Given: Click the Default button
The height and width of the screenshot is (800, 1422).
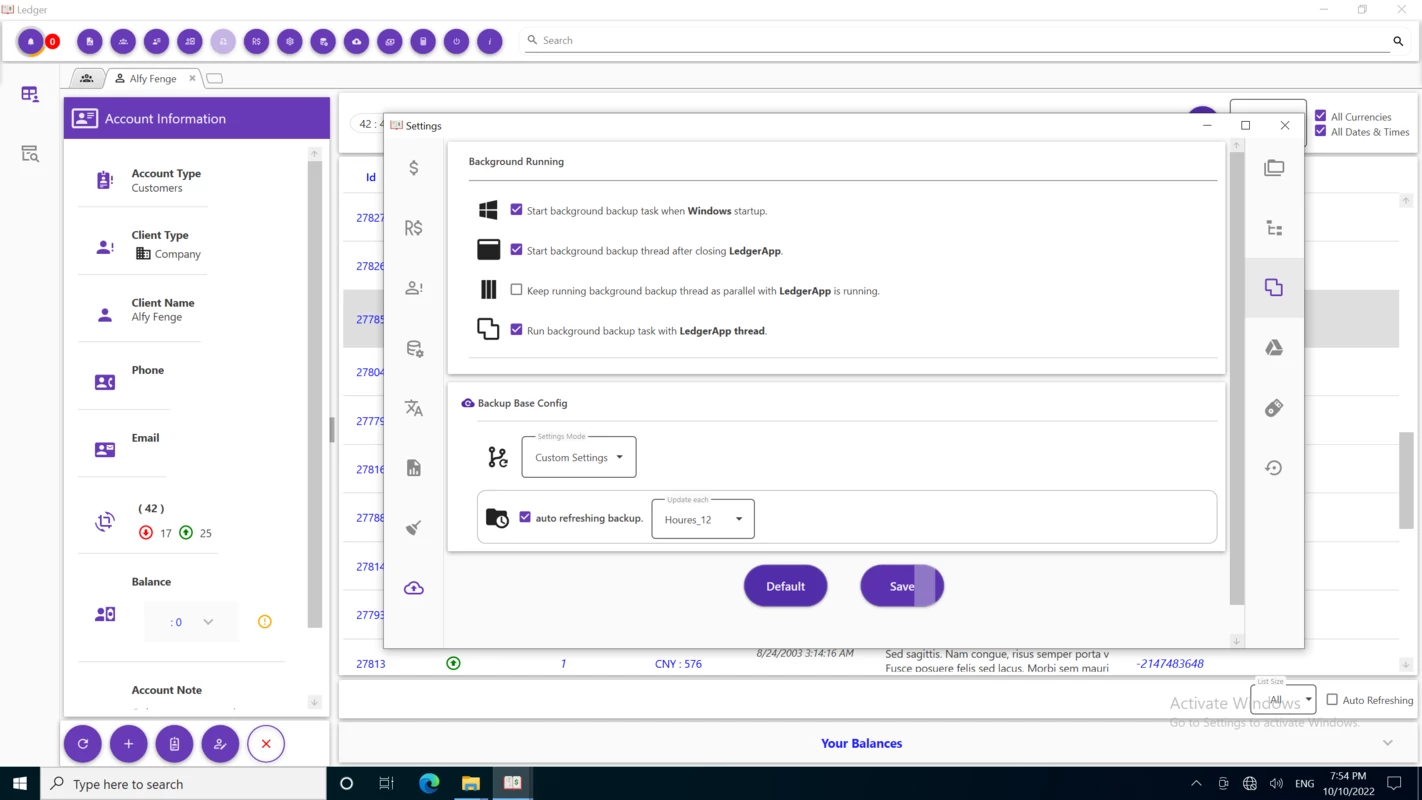Looking at the screenshot, I should pyautogui.click(x=785, y=586).
